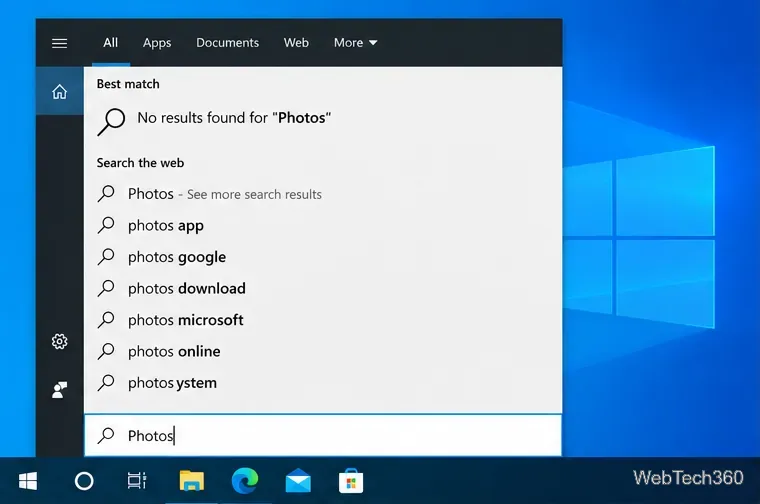Open 'Photos - See more search results'
This screenshot has width=760, height=504.
[323, 194]
